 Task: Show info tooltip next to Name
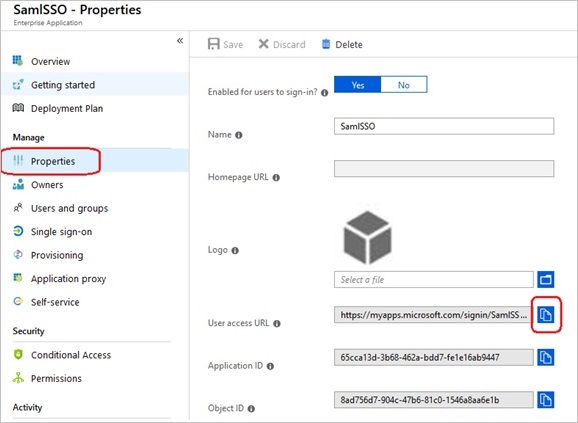(238, 135)
